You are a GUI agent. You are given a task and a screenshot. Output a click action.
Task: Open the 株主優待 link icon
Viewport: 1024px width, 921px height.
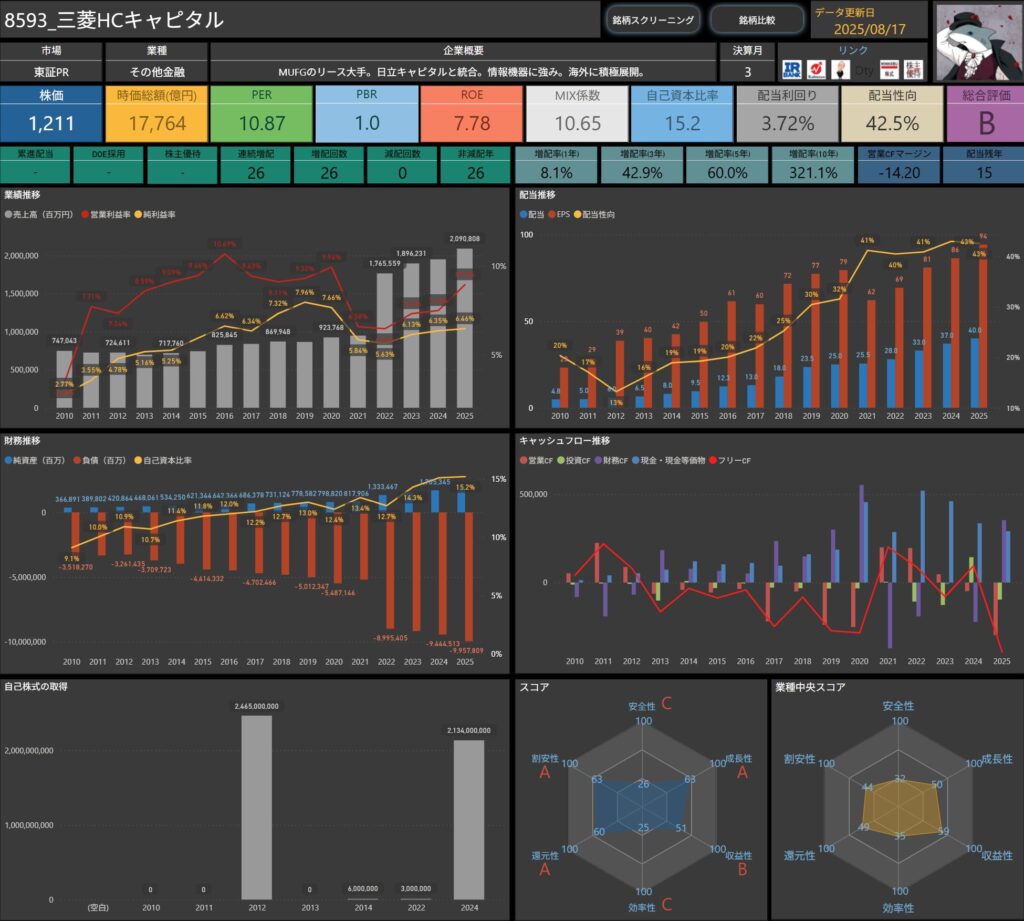point(913,69)
